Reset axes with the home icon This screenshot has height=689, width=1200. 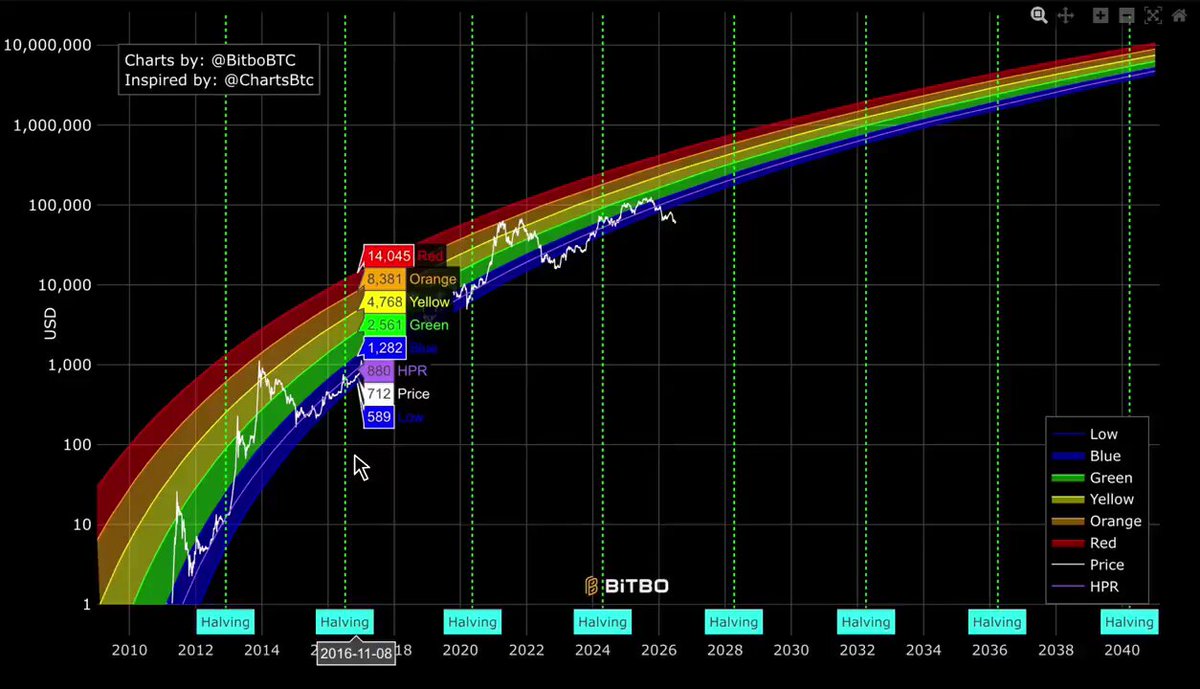point(1180,15)
